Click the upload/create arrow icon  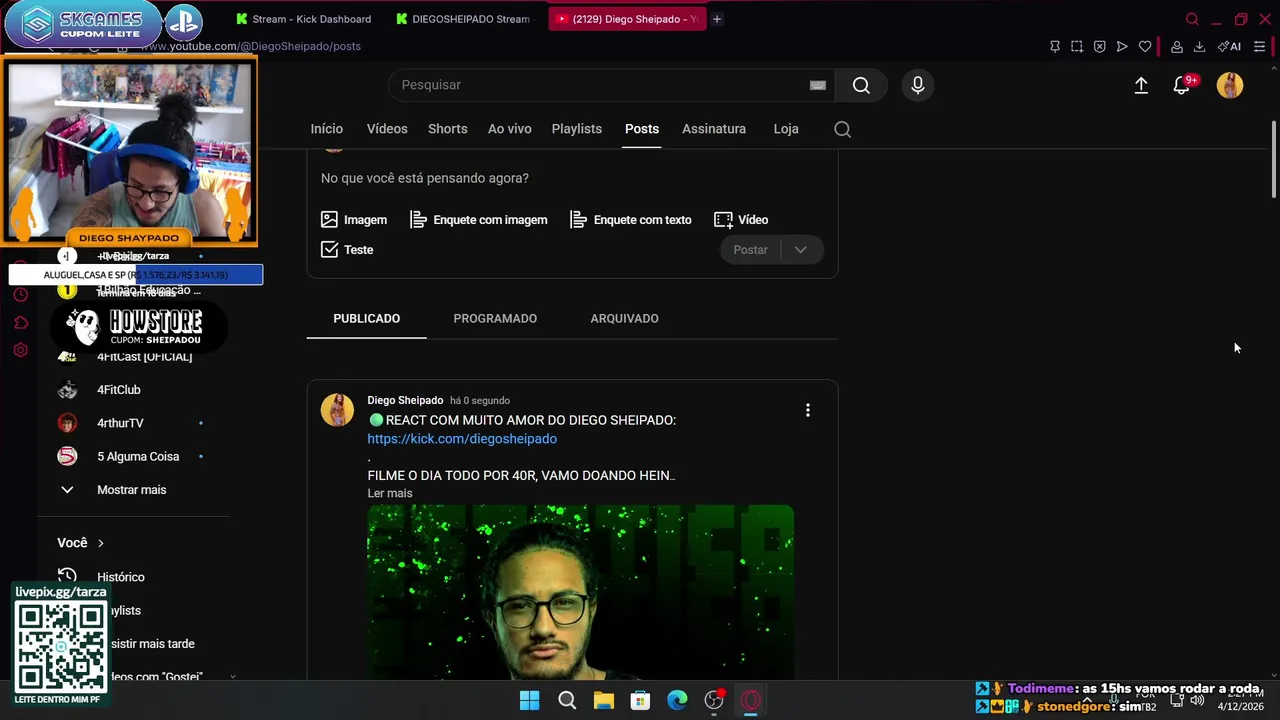(x=1141, y=85)
